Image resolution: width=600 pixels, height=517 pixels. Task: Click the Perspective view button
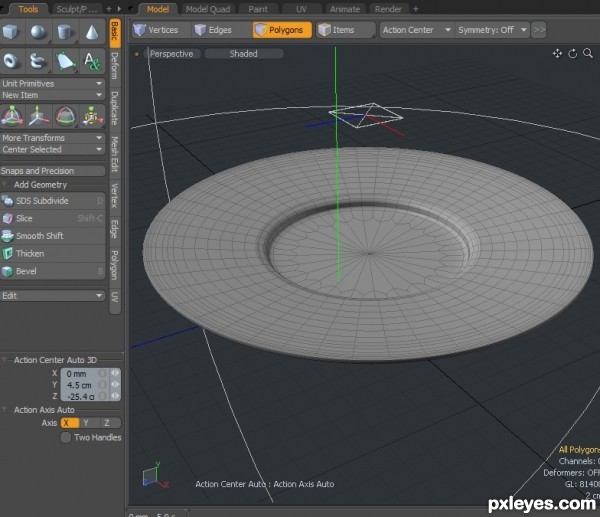172,54
